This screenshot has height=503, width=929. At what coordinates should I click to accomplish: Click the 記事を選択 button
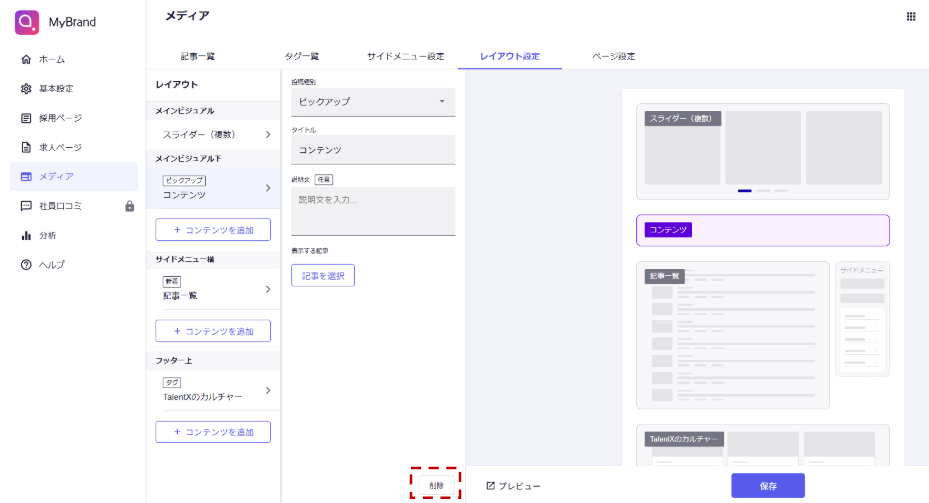pyautogui.click(x=322, y=275)
